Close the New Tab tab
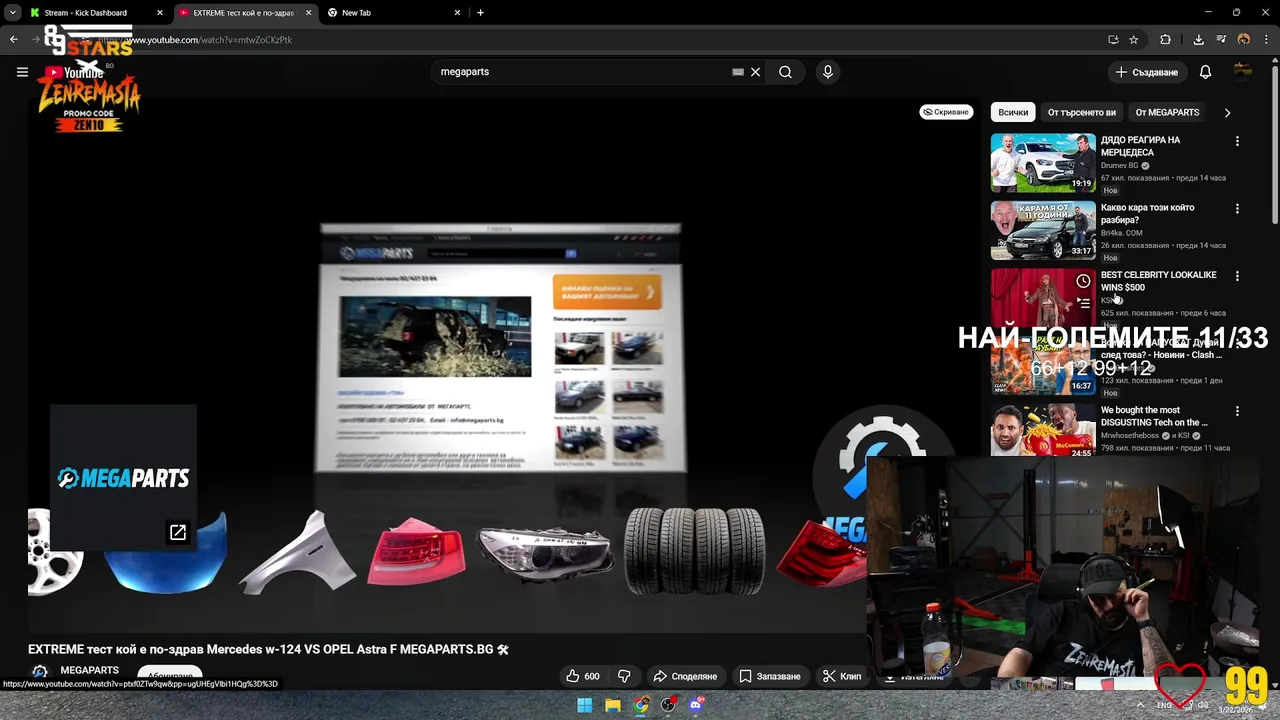Image resolution: width=1280 pixels, height=720 pixels. 458,13
